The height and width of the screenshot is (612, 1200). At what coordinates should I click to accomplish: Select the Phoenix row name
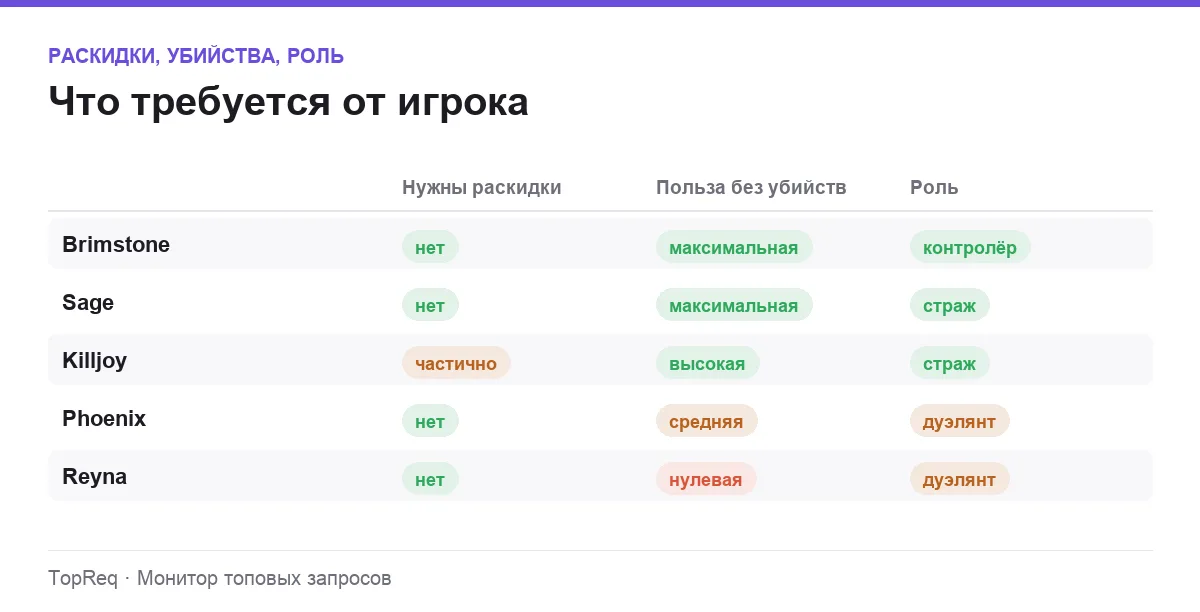[104, 419]
